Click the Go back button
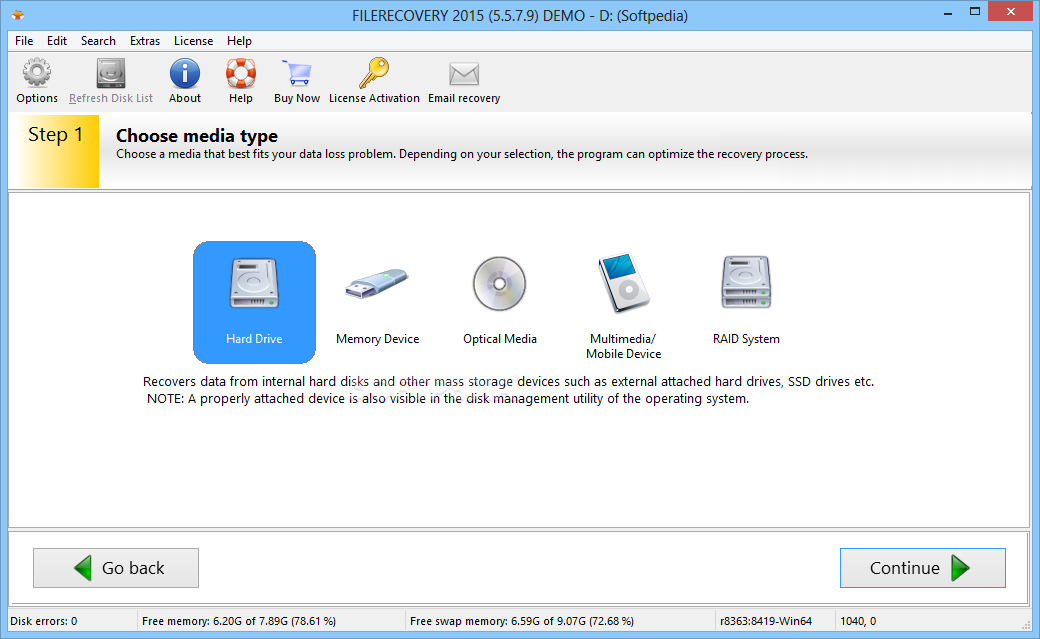The image size is (1040, 639). pos(116,568)
